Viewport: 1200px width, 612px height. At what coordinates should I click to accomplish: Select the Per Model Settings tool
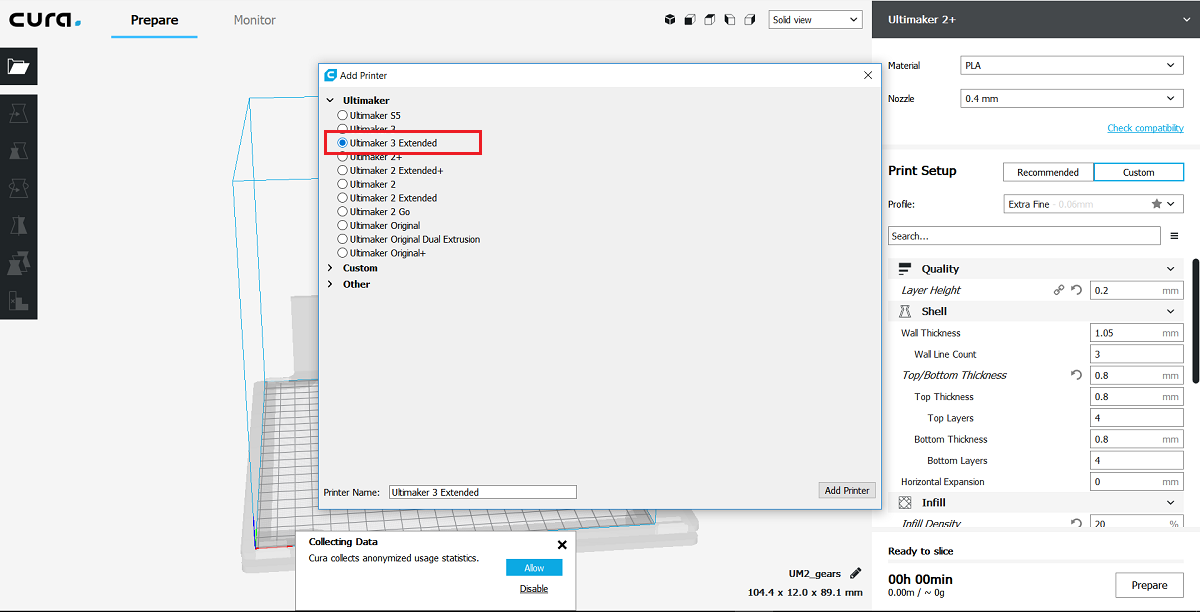(x=18, y=262)
